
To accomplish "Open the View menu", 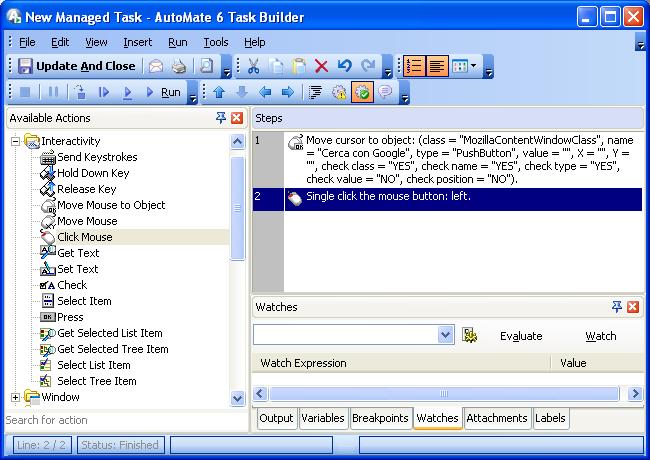I will [x=96, y=42].
